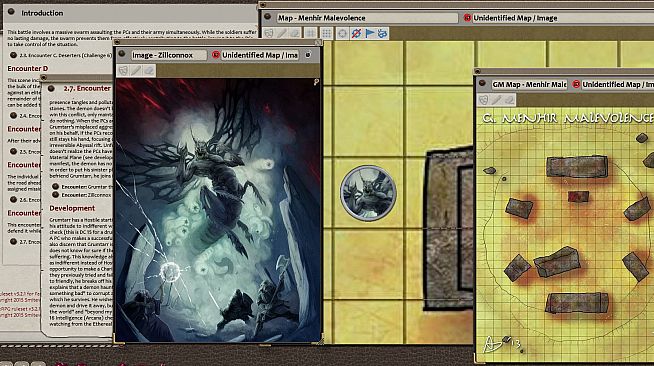Click the record link icon beside the 2.7. Encounter title

pyautogui.click(x=51, y=88)
